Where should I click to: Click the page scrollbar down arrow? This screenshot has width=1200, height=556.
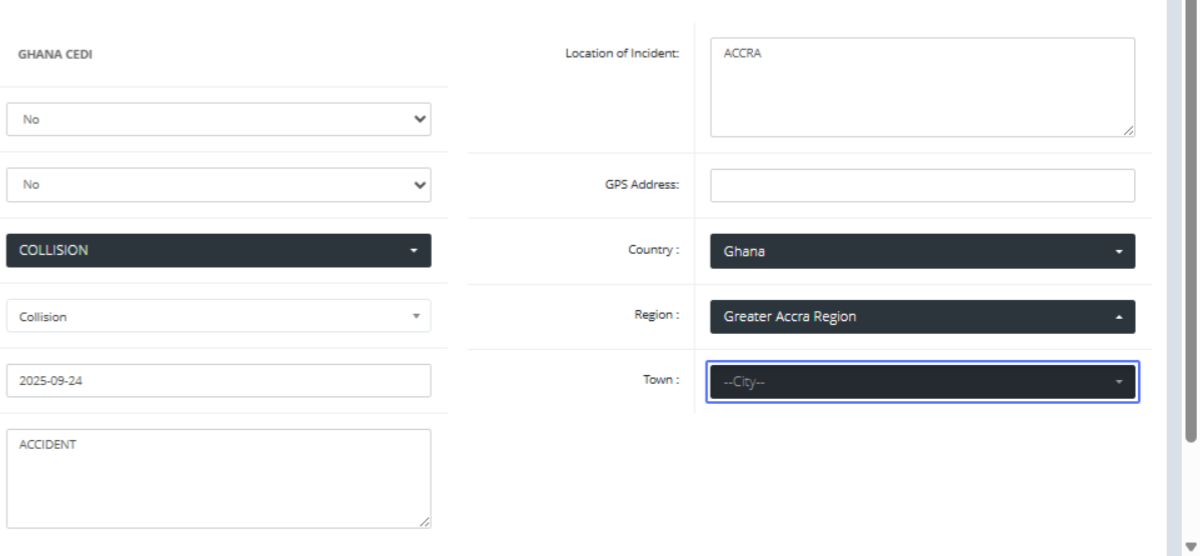[1190, 545]
